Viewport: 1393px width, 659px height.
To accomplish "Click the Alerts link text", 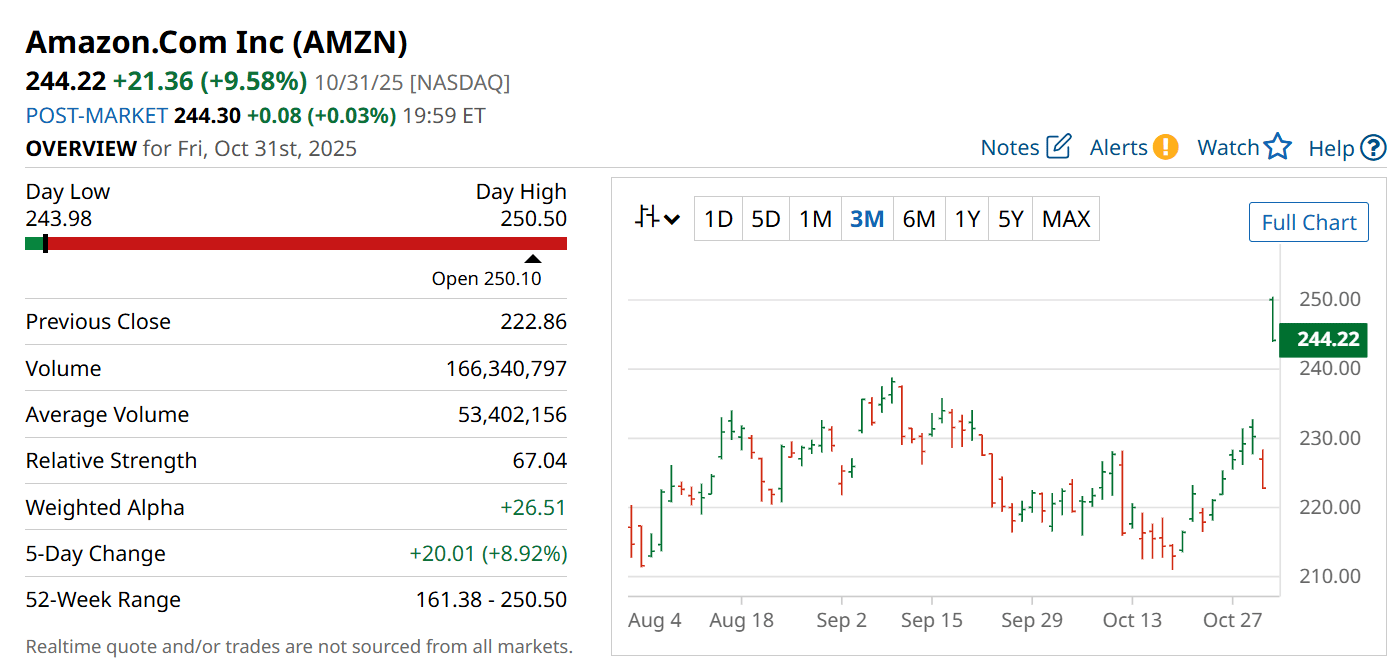I will click(x=1118, y=148).
